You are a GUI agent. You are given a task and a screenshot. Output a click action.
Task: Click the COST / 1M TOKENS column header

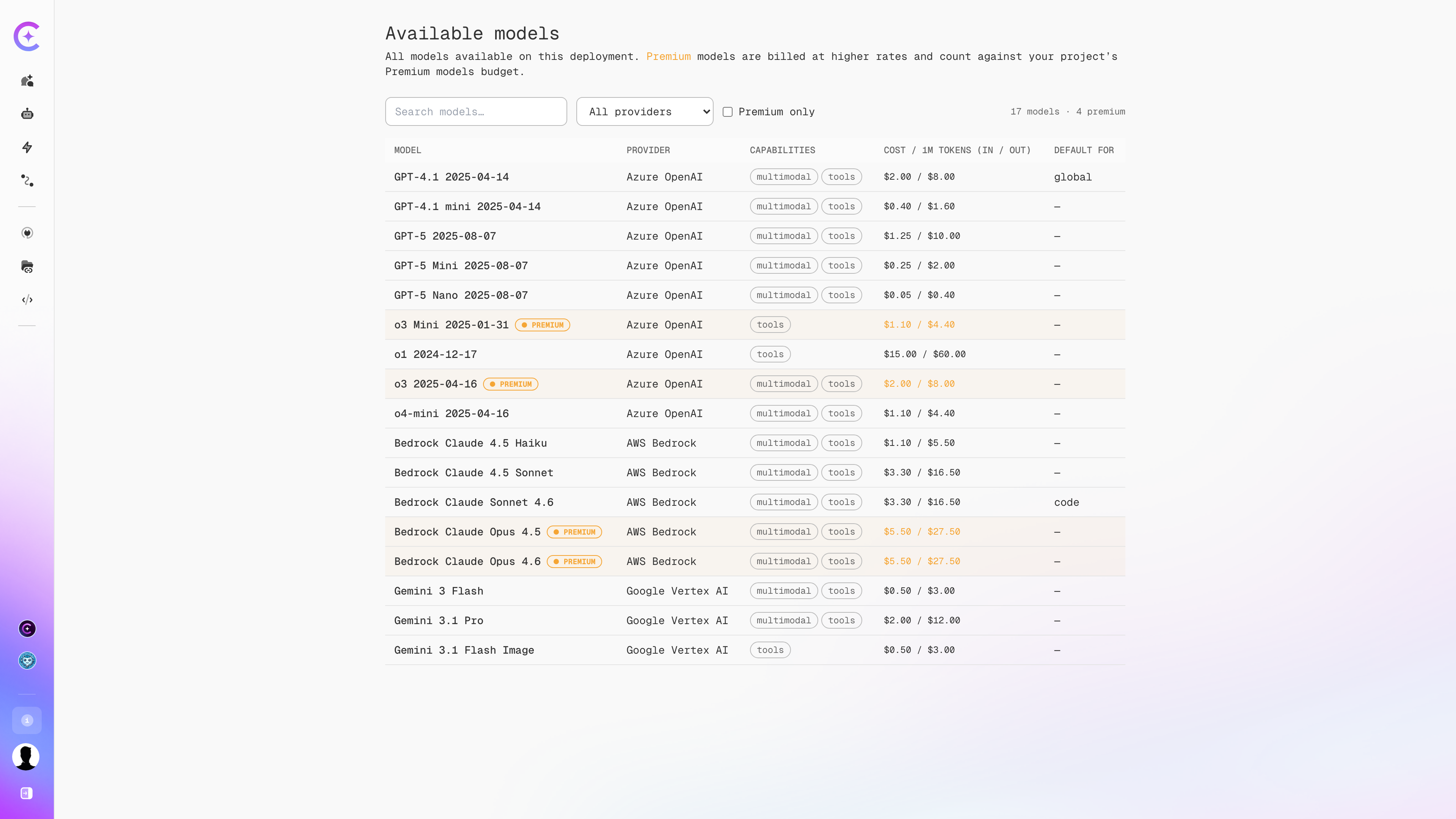(957, 151)
